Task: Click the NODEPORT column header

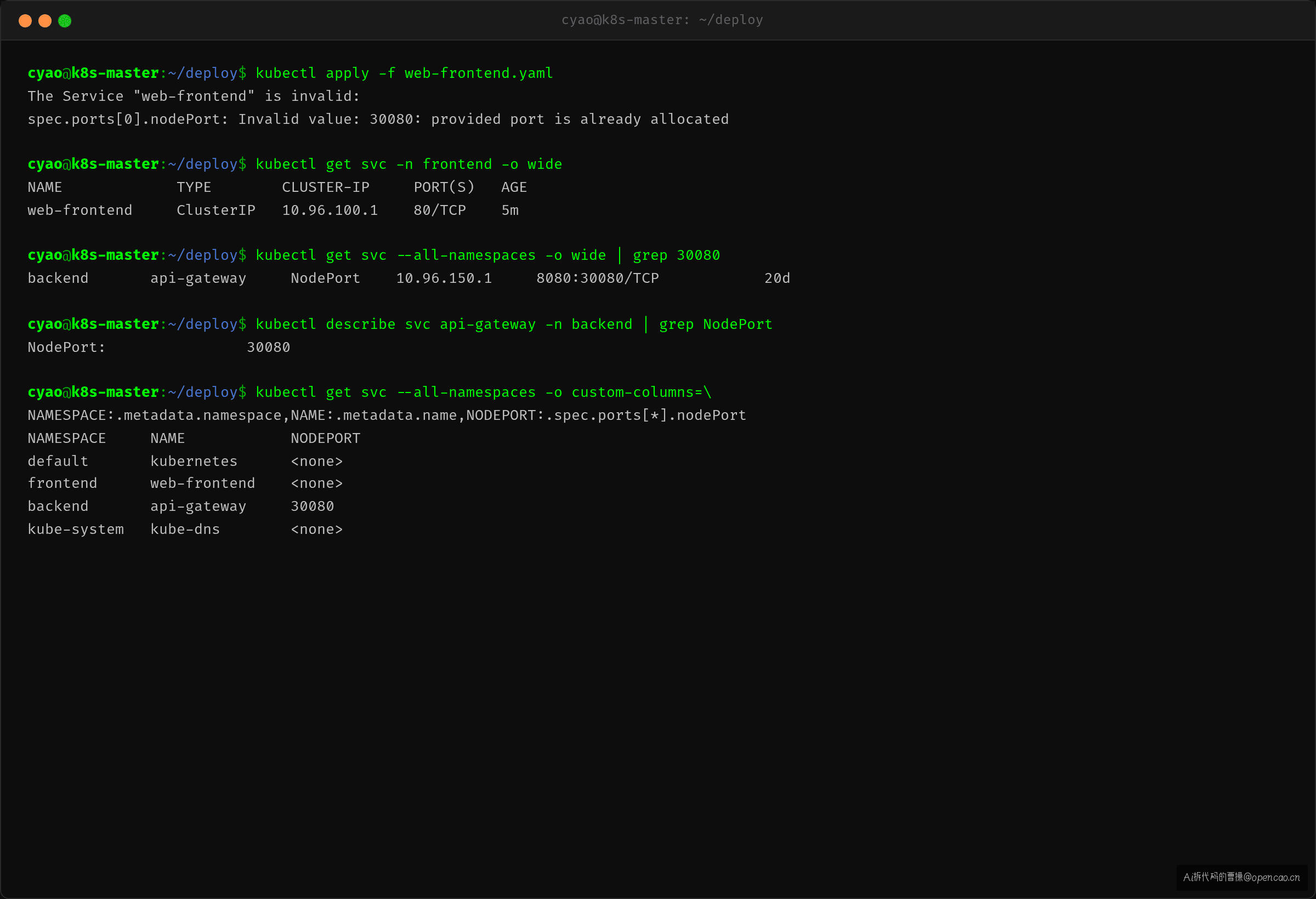Action: [x=326, y=438]
